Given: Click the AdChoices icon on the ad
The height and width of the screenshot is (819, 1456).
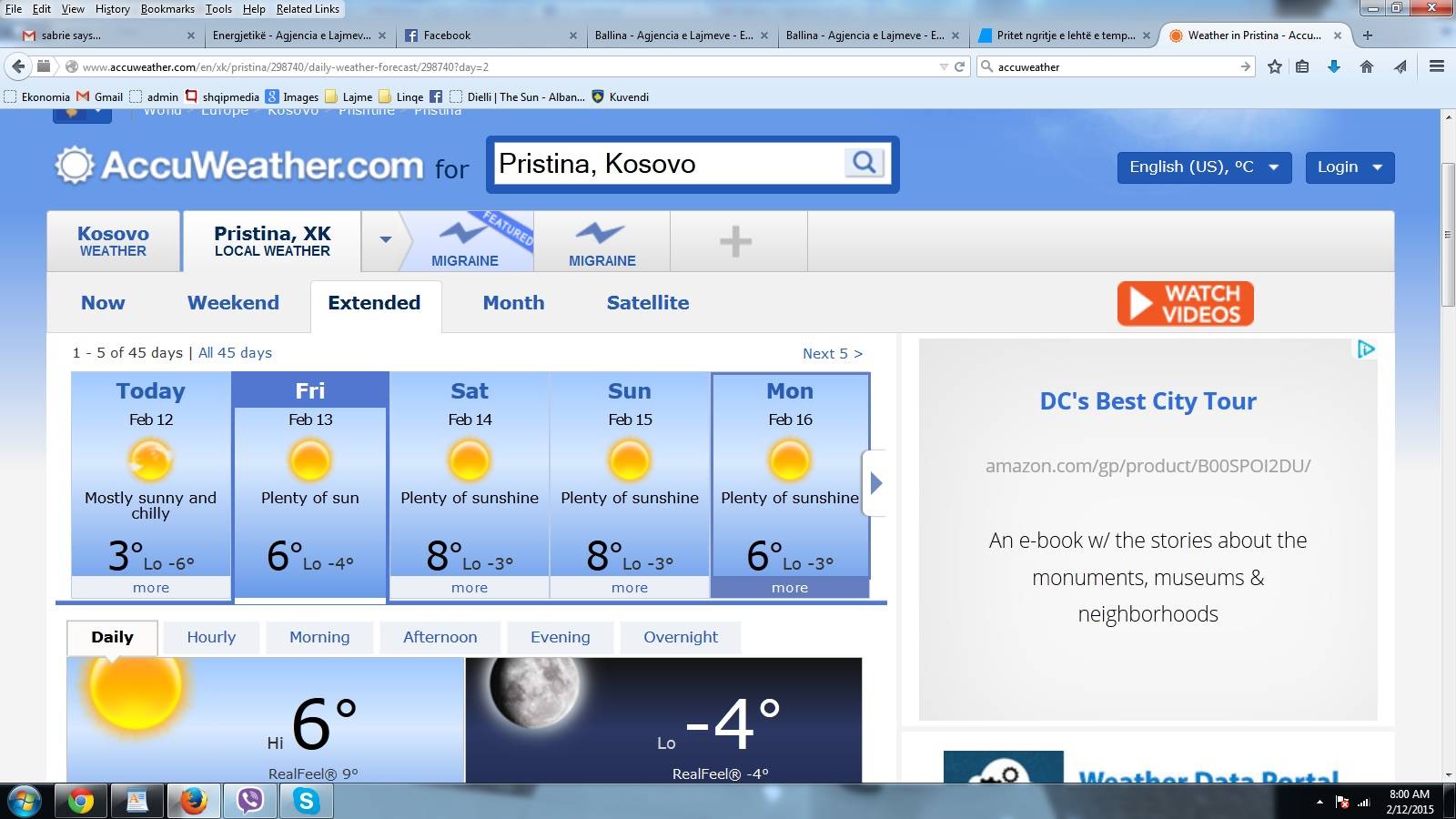Looking at the screenshot, I should pyautogui.click(x=1366, y=349).
